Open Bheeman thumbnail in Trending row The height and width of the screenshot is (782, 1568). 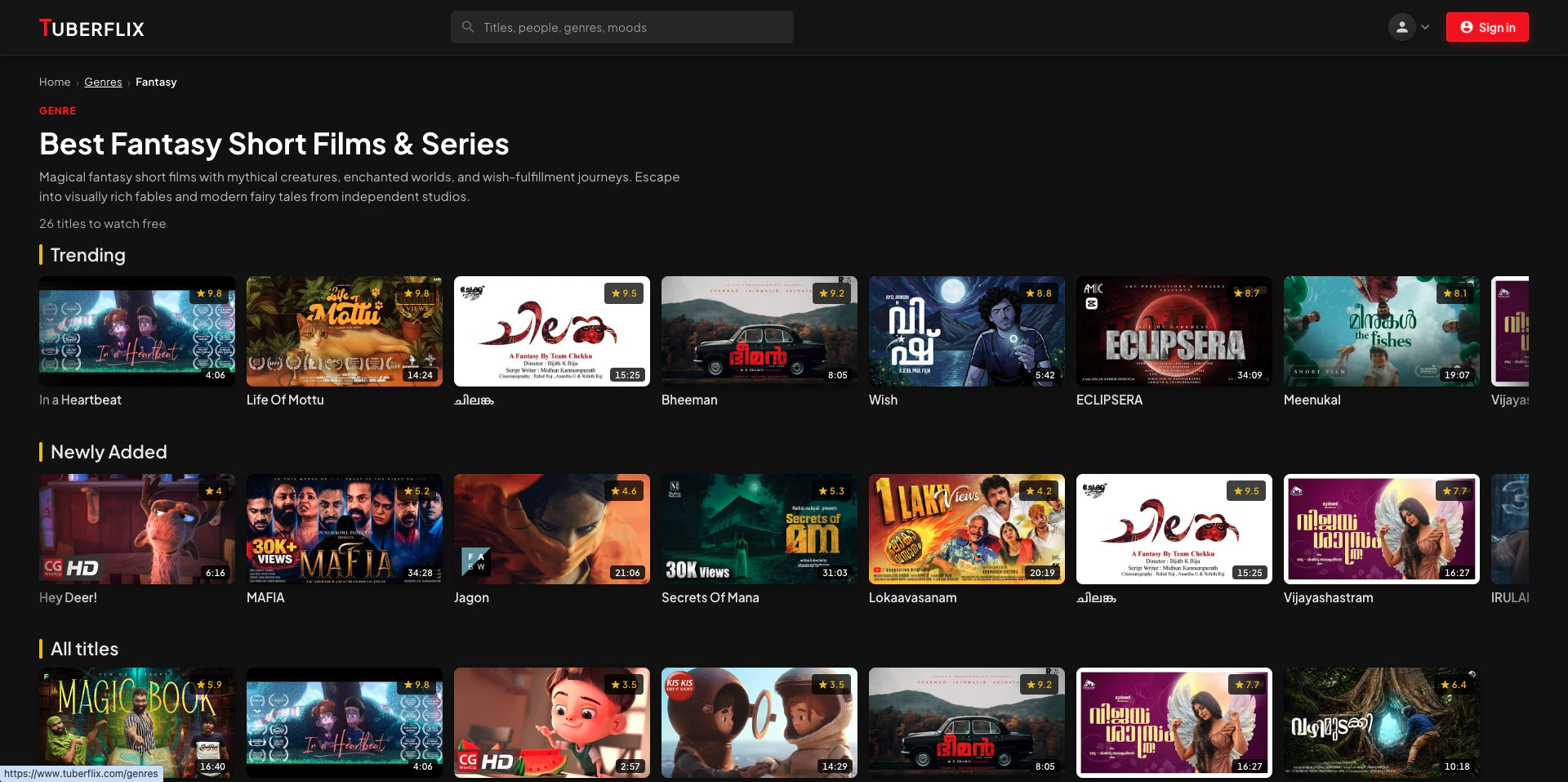click(x=759, y=331)
